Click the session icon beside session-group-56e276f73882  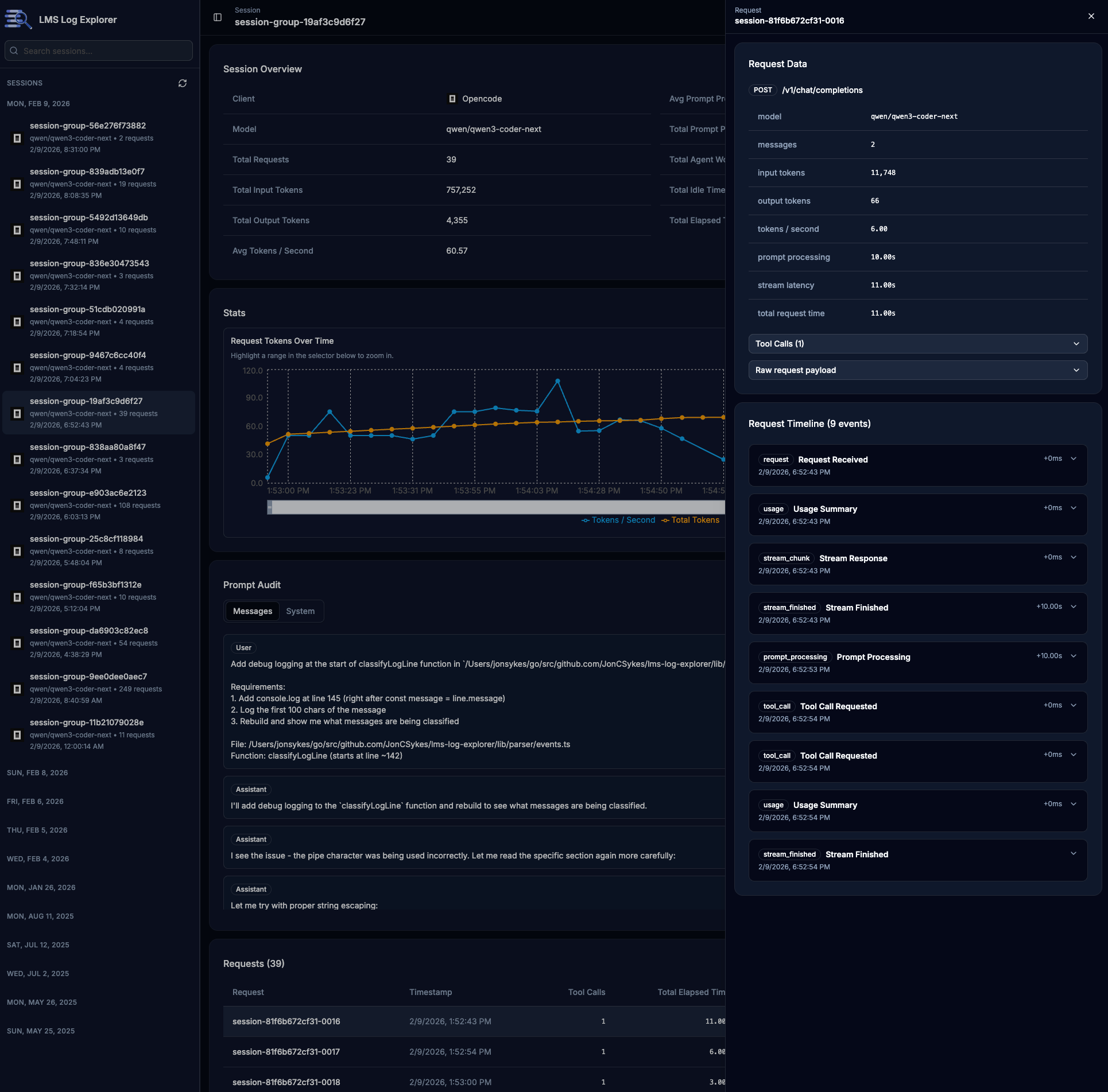click(x=17, y=138)
